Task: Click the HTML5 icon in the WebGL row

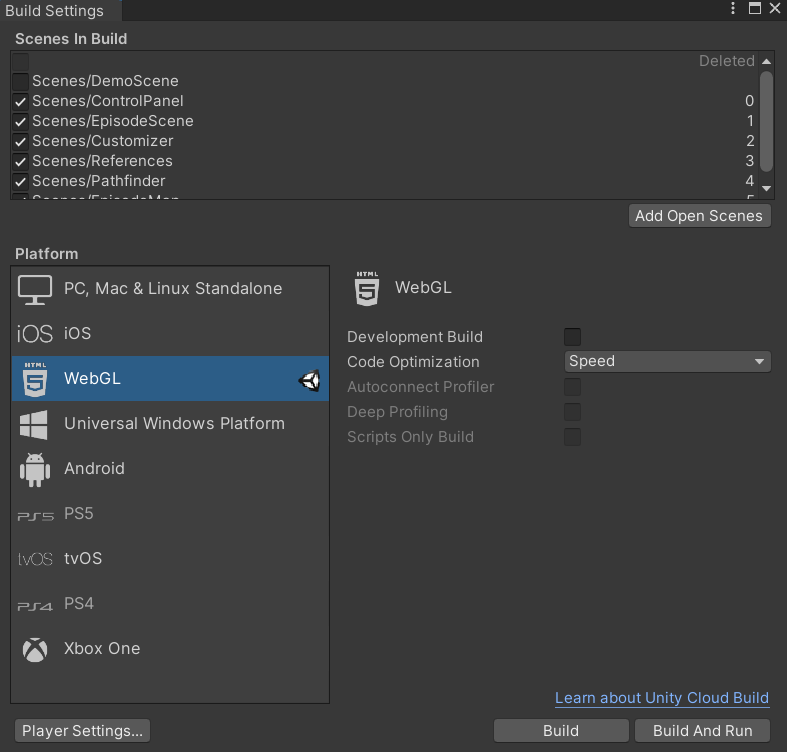Action: (35, 379)
